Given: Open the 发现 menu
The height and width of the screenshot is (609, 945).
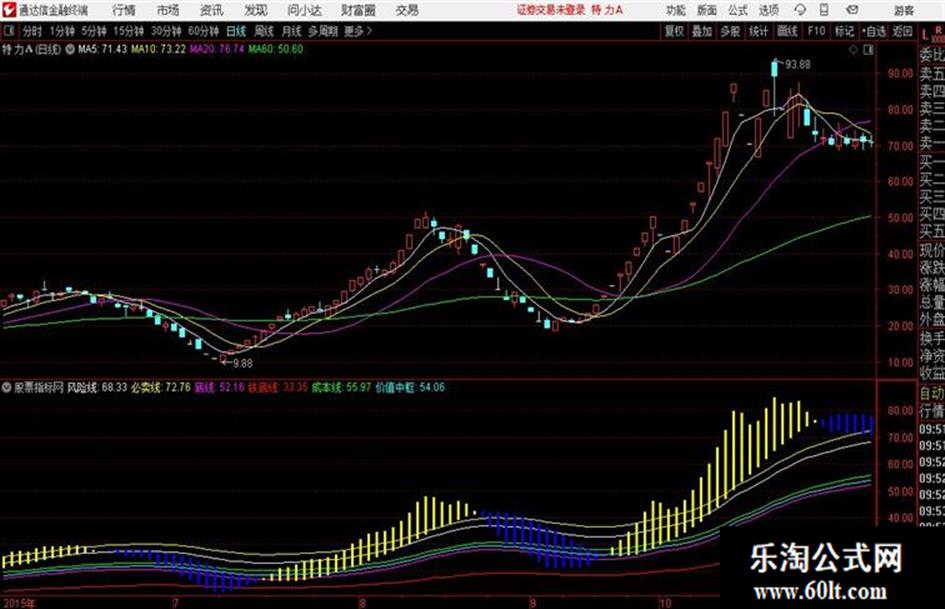Looking at the screenshot, I should pos(255,10).
